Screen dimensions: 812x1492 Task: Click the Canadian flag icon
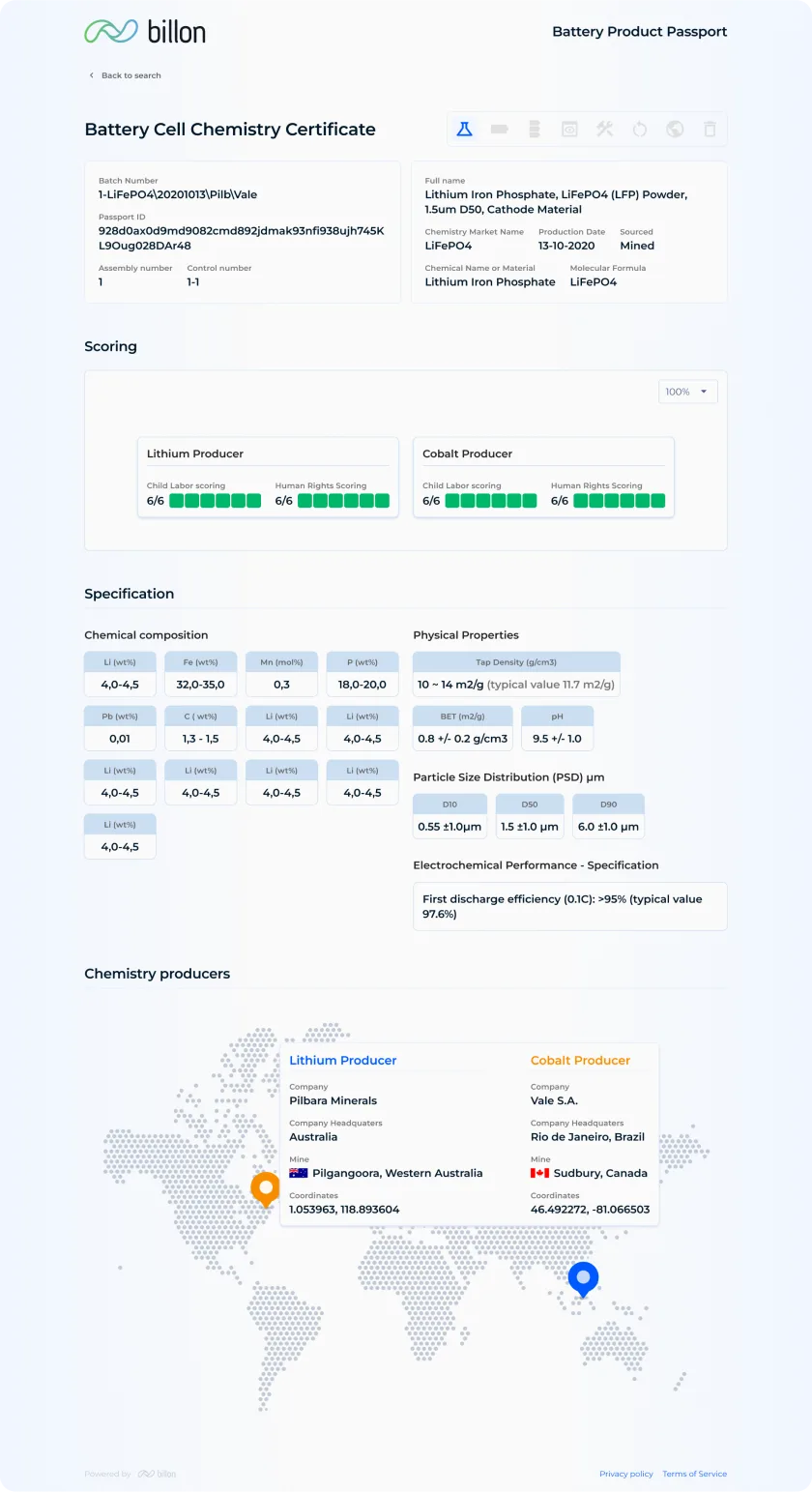tap(539, 1173)
